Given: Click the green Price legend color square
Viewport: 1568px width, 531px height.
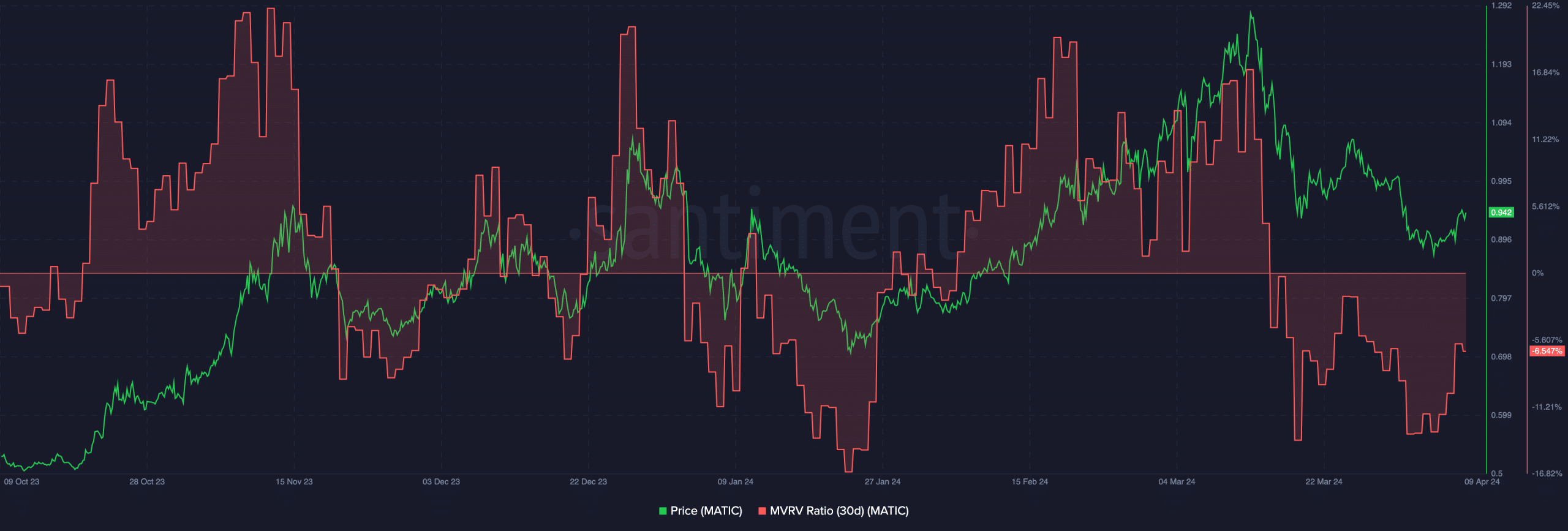Looking at the screenshot, I should pyautogui.click(x=663, y=511).
